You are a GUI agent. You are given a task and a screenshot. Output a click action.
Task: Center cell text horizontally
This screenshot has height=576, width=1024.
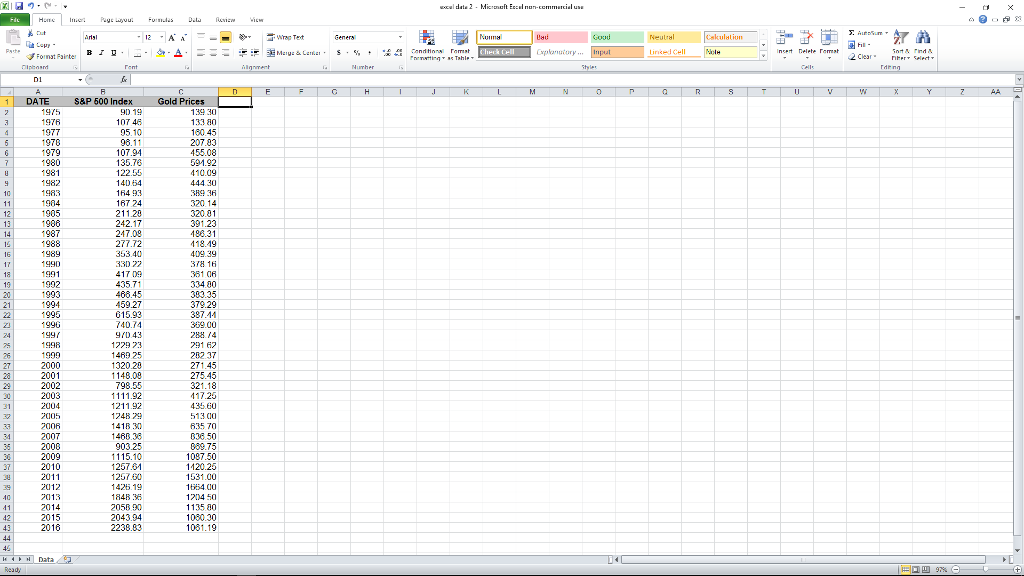[213, 53]
